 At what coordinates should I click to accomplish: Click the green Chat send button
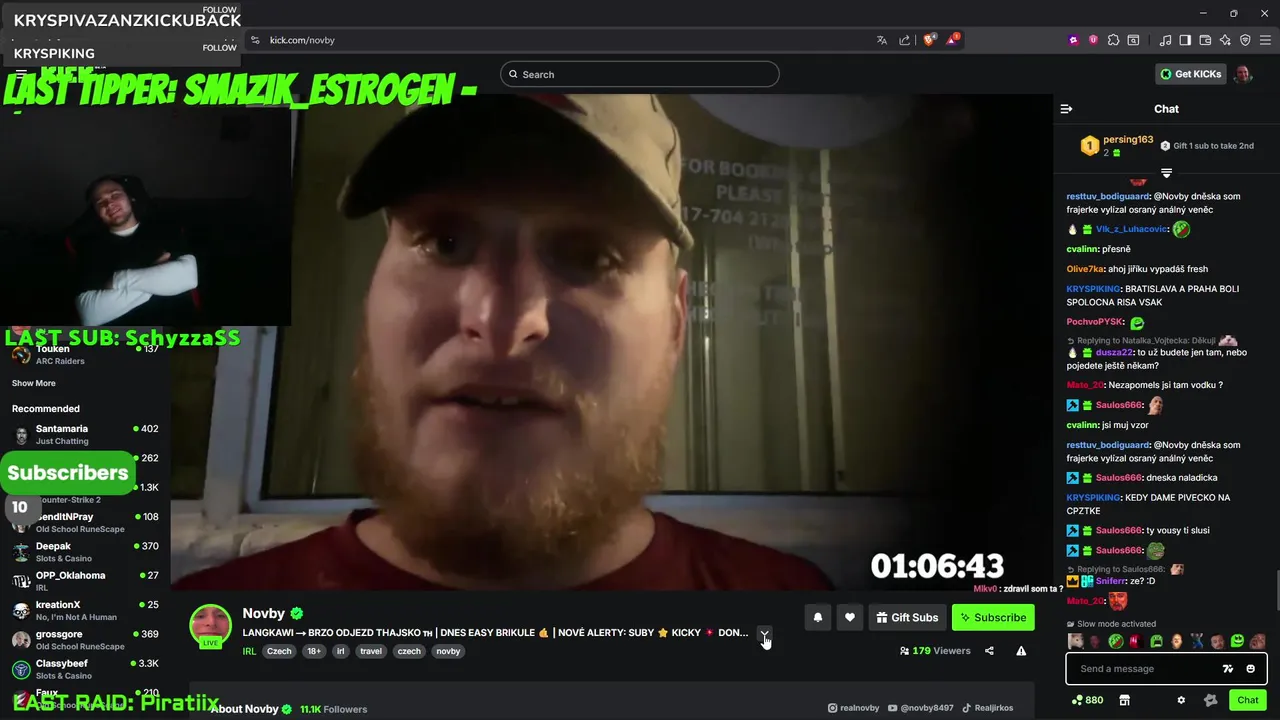pyautogui.click(x=1247, y=700)
